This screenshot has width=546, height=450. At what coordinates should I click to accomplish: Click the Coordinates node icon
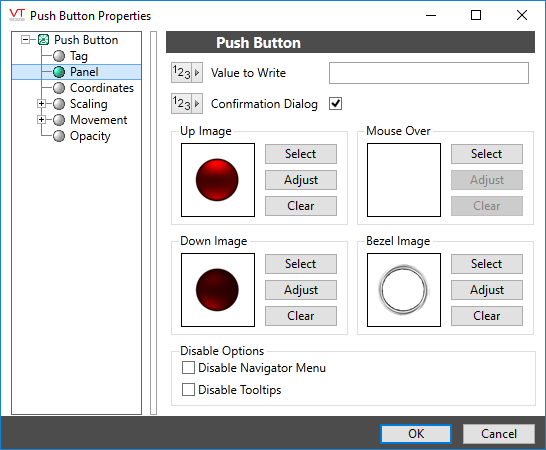tap(59, 88)
